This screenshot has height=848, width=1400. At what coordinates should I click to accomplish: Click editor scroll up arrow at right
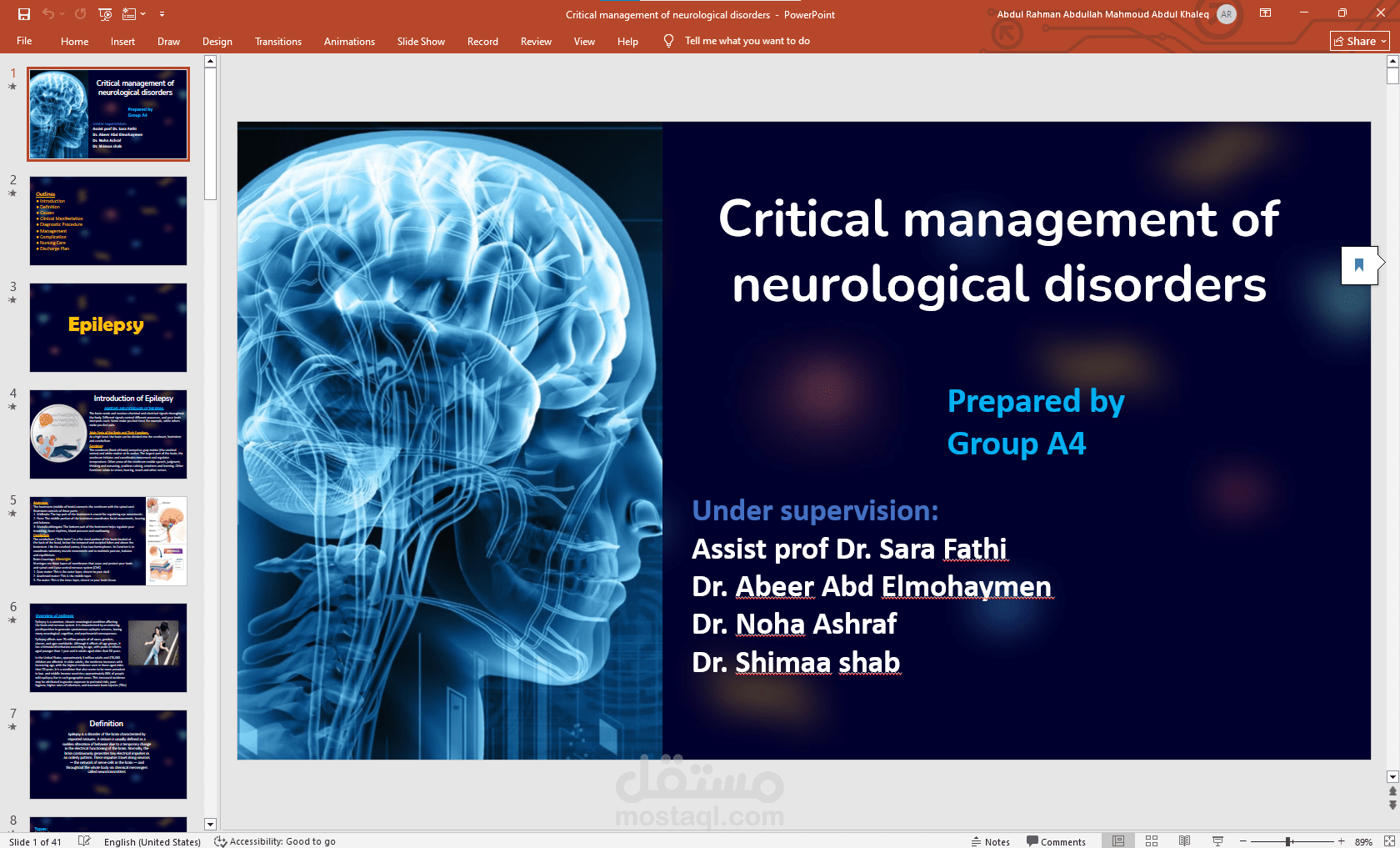pyautogui.click(x=1392, y=61)
